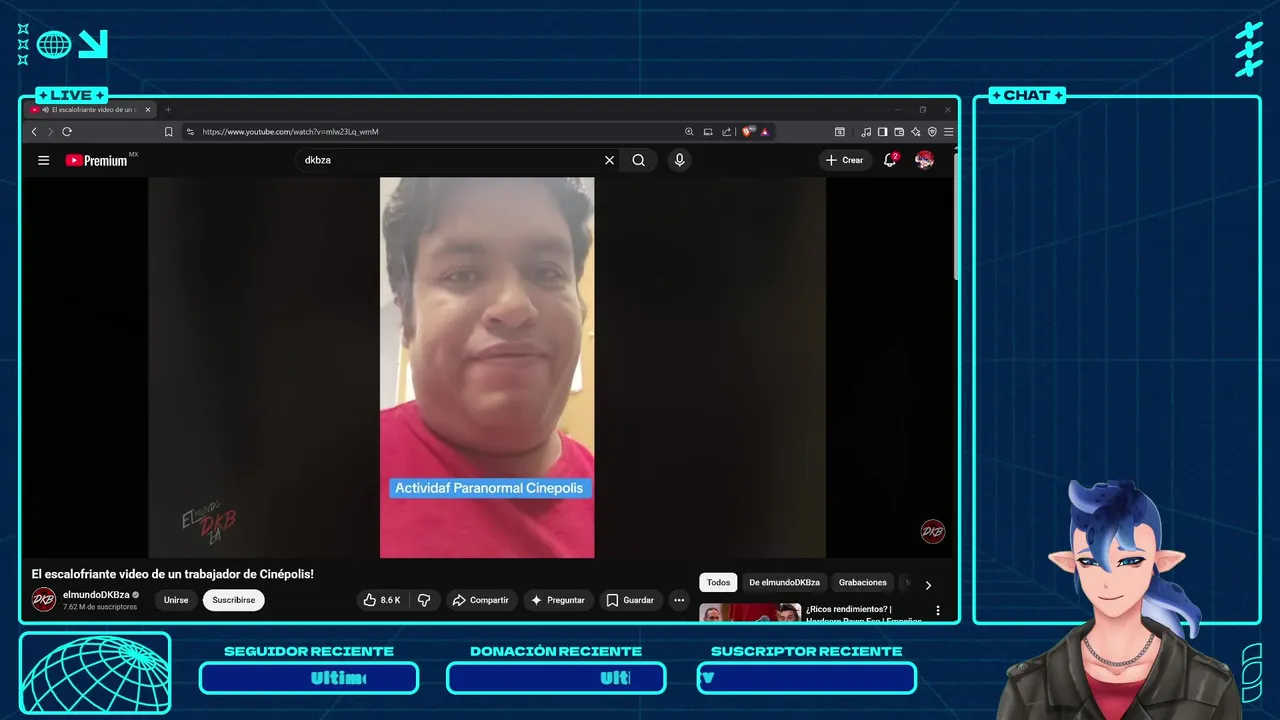Toggle the browser sidebar panel
The image size is (1280, 720).
coord(882,132)
